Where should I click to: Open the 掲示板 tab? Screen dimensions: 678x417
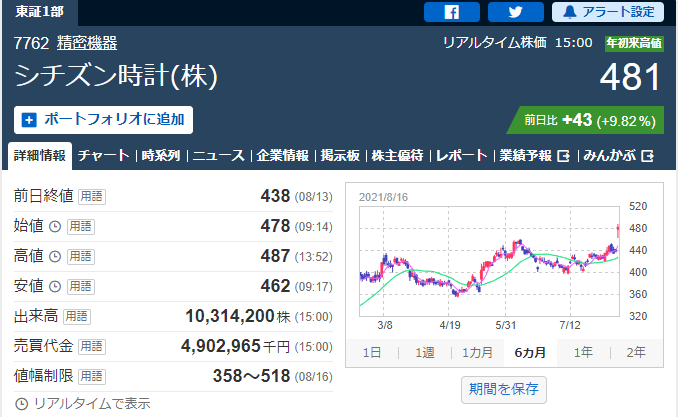[340, 155]
